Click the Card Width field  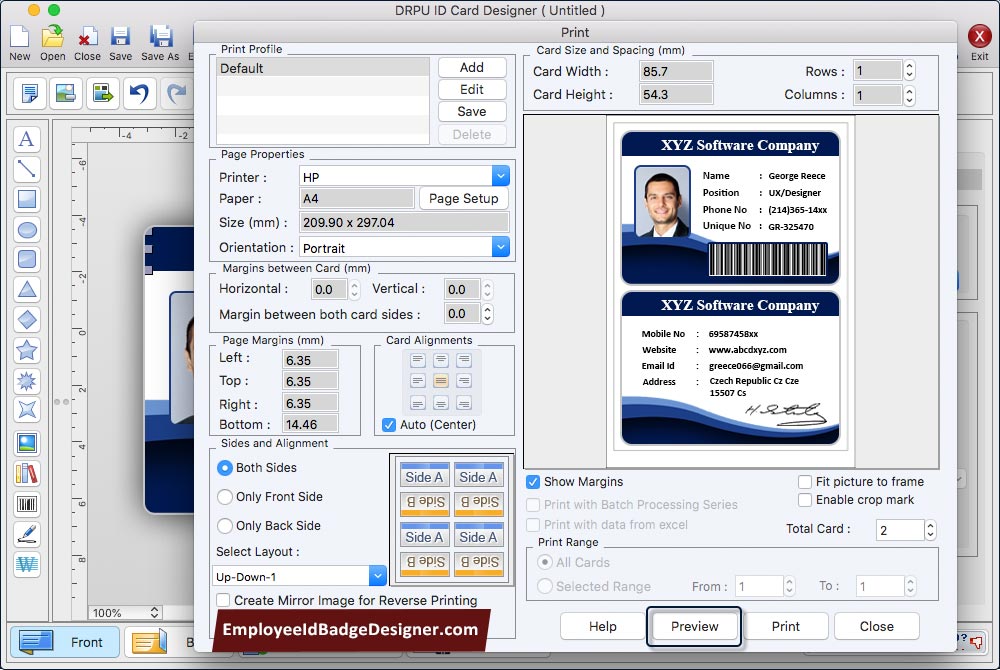676,71
